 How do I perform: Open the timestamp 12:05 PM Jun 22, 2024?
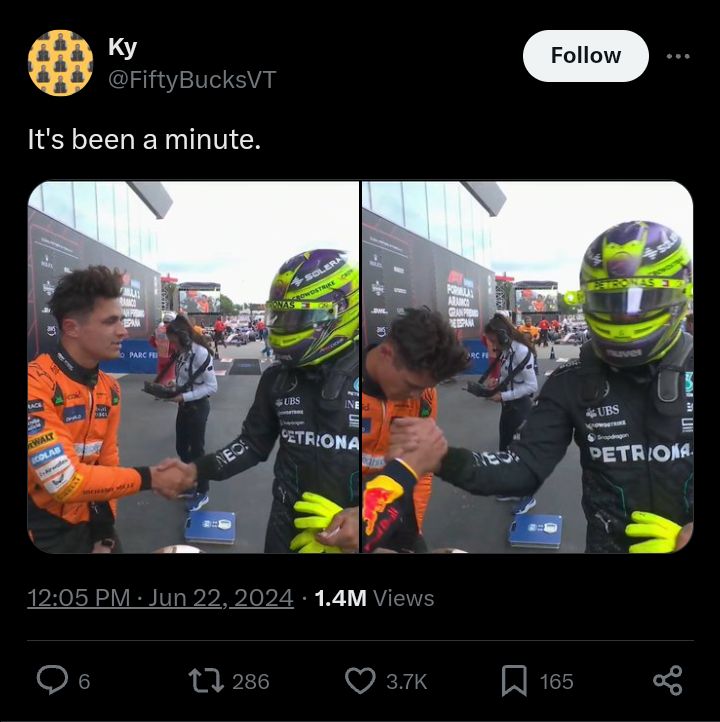160,598
